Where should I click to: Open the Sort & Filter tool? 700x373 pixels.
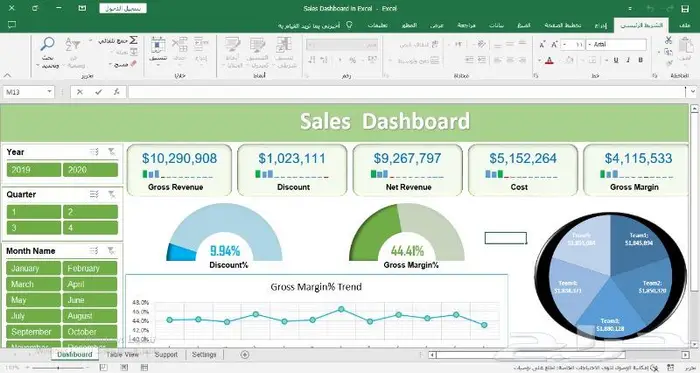(72, 45)
